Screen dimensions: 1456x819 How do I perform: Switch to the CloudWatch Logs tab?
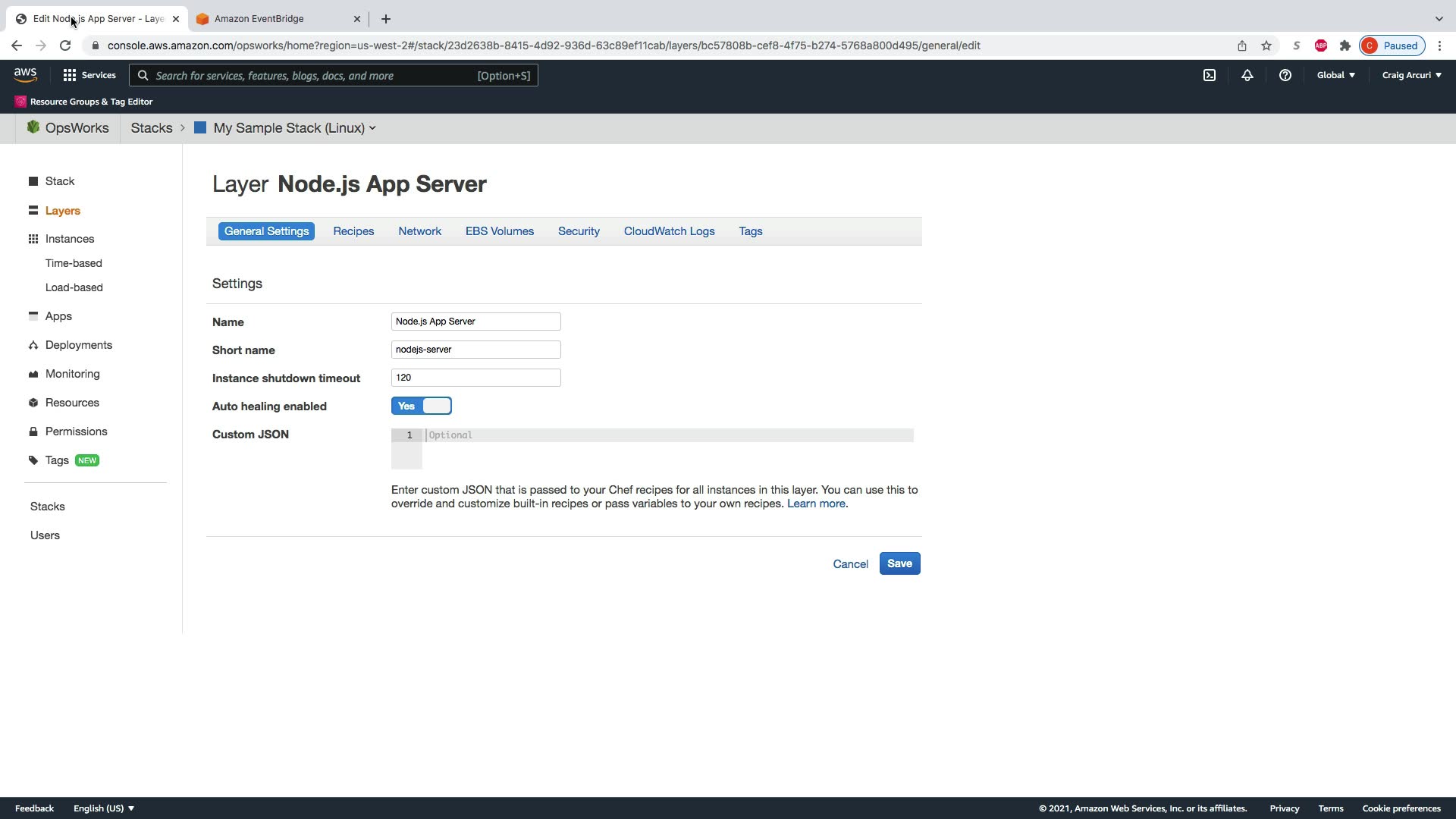click(x=669, y=231)
